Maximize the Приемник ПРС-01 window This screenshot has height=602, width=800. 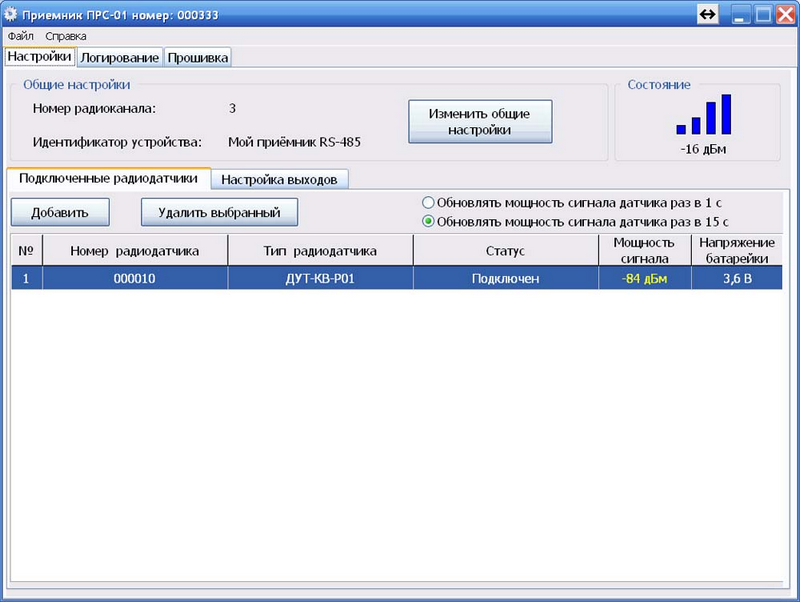tap(763, 14)
